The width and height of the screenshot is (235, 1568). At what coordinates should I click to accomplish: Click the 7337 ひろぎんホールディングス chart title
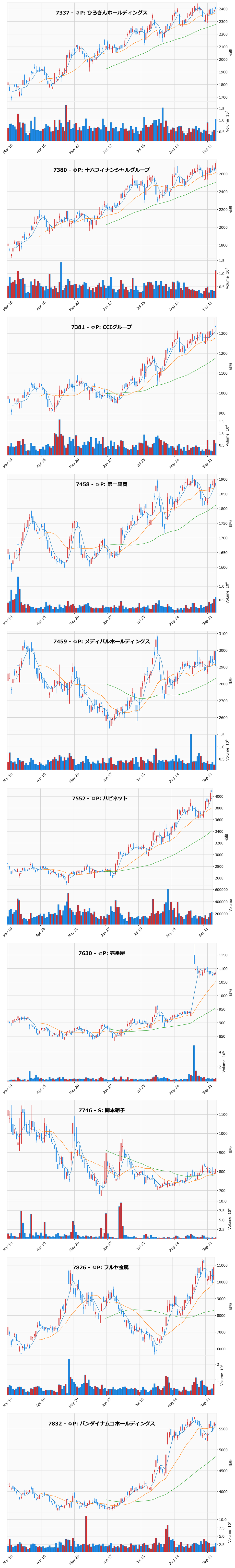tap(102, 13)
